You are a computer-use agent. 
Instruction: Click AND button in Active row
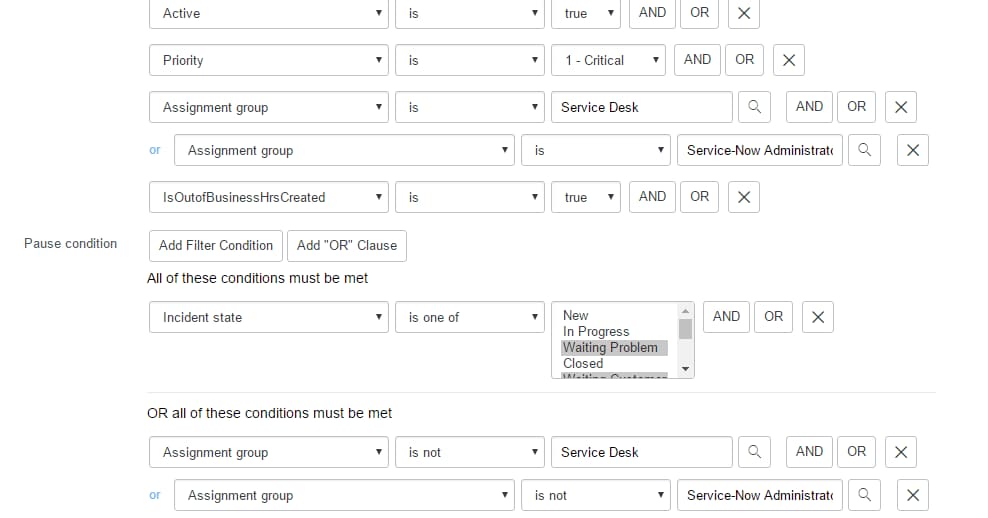click(x=652, y=13)
